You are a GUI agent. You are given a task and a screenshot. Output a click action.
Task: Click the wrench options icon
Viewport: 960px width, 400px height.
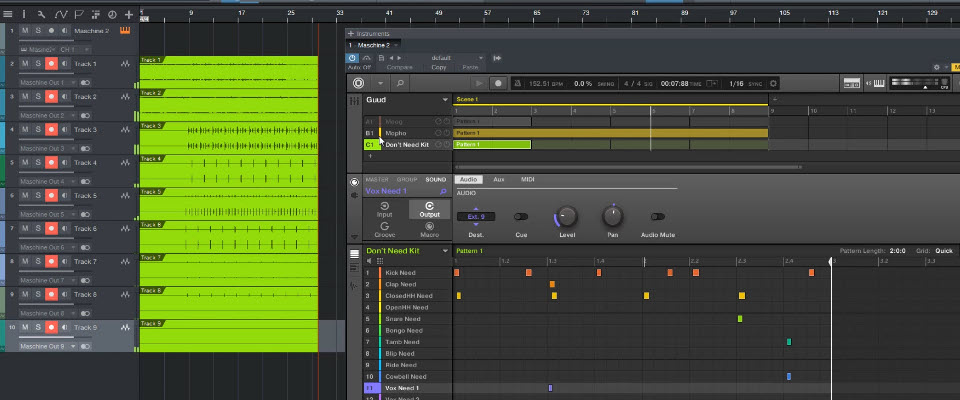(x=42, y=14)
